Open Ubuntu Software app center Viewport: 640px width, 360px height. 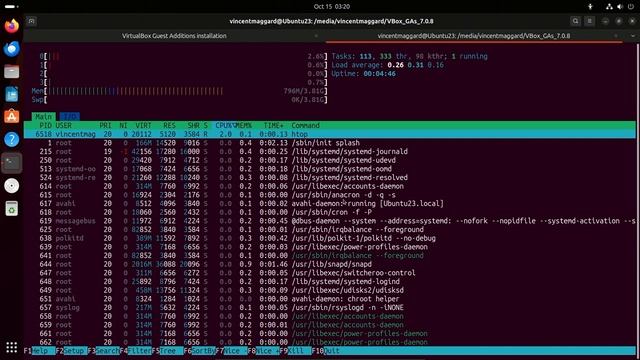click(x=11, y=117)
